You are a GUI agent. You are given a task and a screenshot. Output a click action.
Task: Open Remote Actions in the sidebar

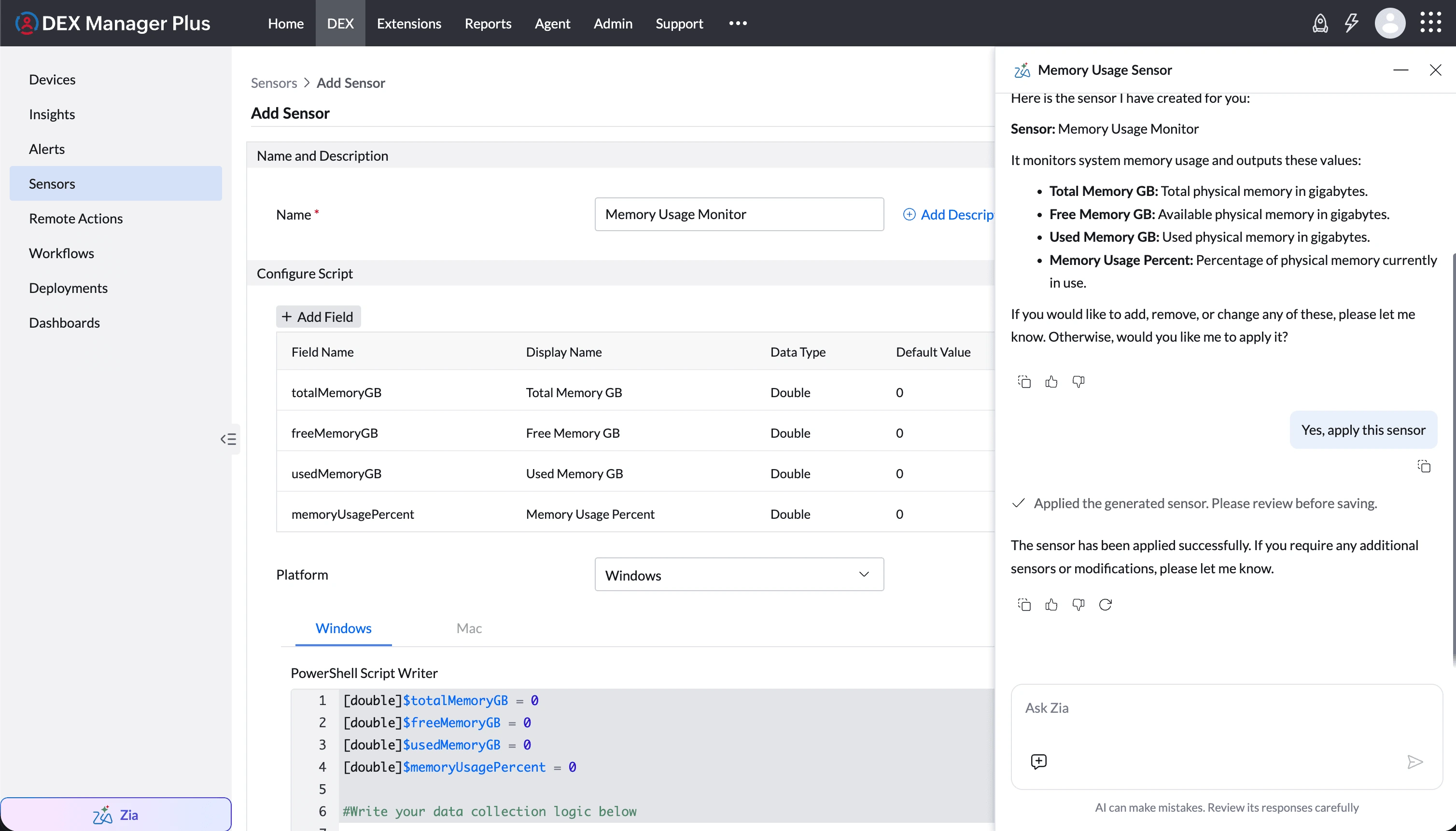pyautogui.click(x=116, y=219)
